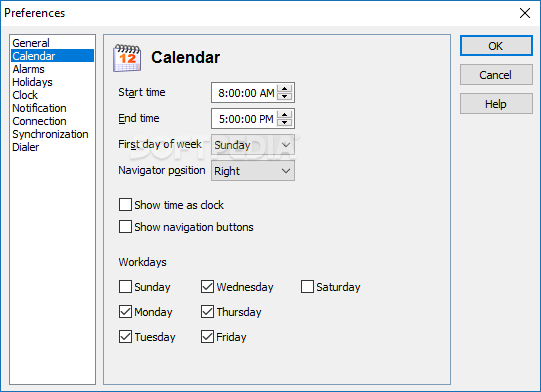Expand Navigator position dropdown

253,171
